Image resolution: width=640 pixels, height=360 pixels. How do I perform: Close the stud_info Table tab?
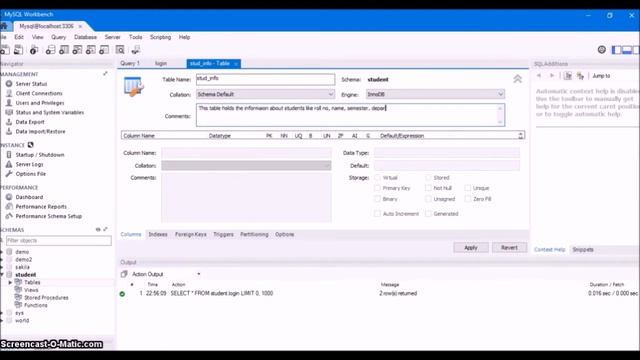tap(236, 64)
